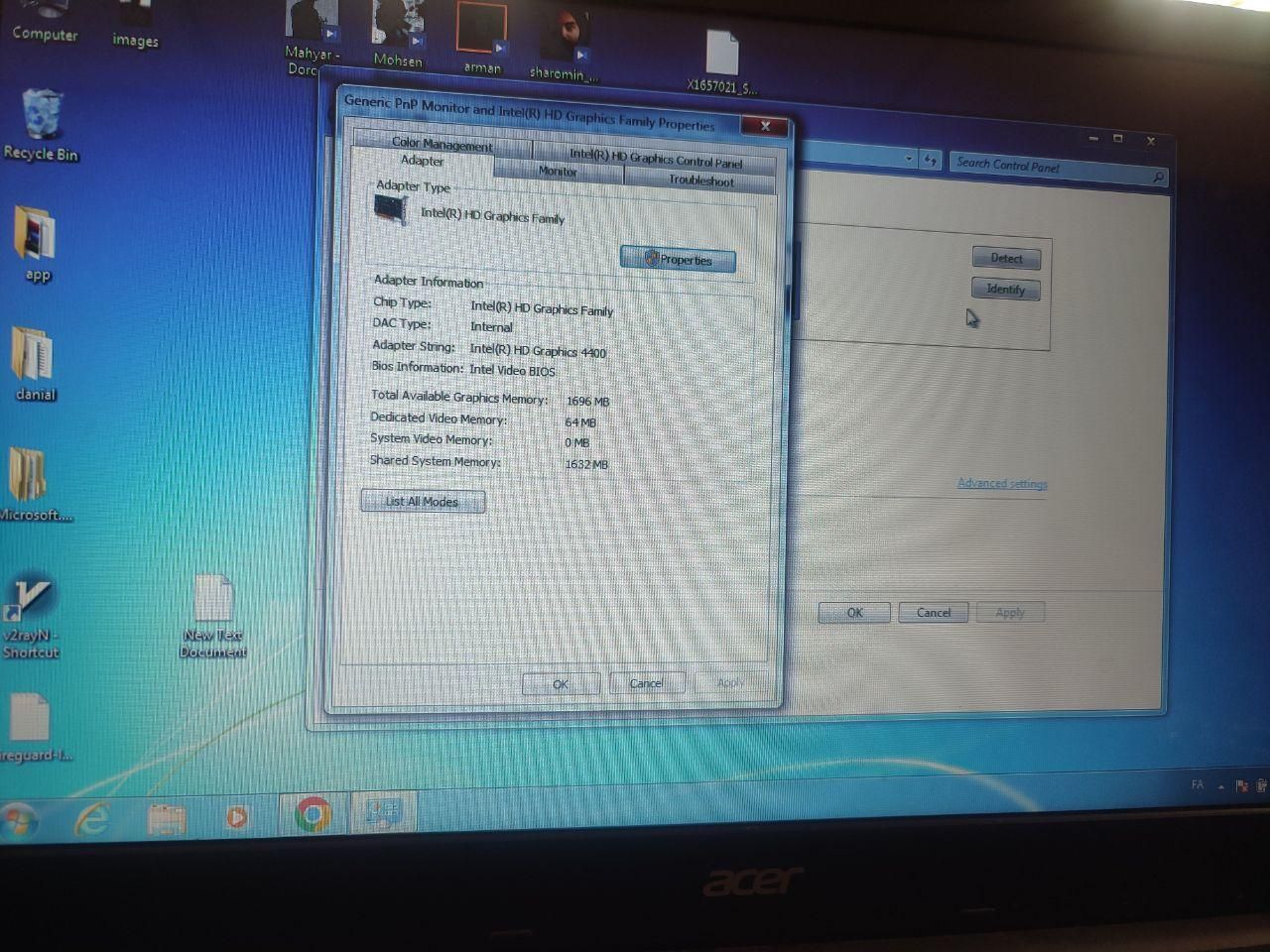
Task: Select the ireguard file icon on desktop
Action: coord(32,727)
